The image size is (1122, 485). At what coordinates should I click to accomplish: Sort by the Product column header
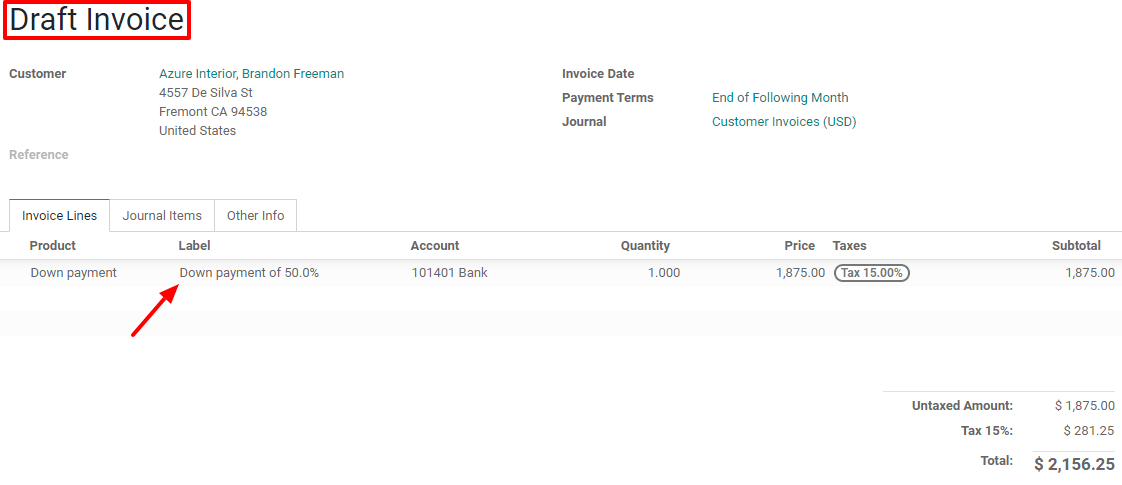click(x=53, y=246)
